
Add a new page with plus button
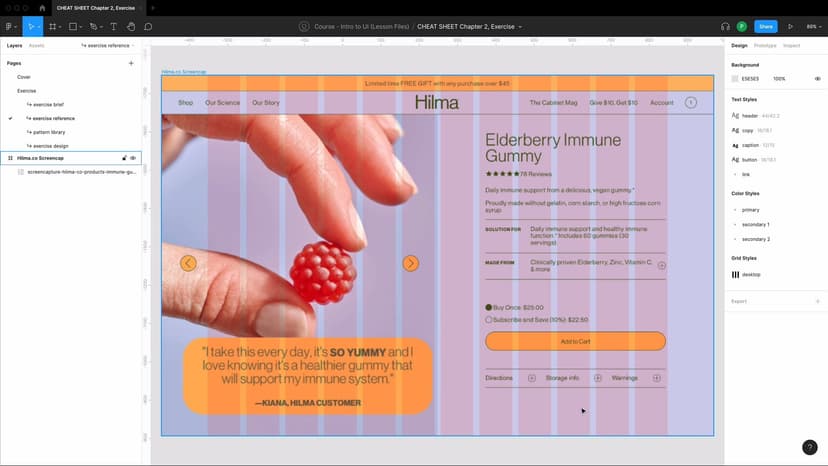[131, 63]
